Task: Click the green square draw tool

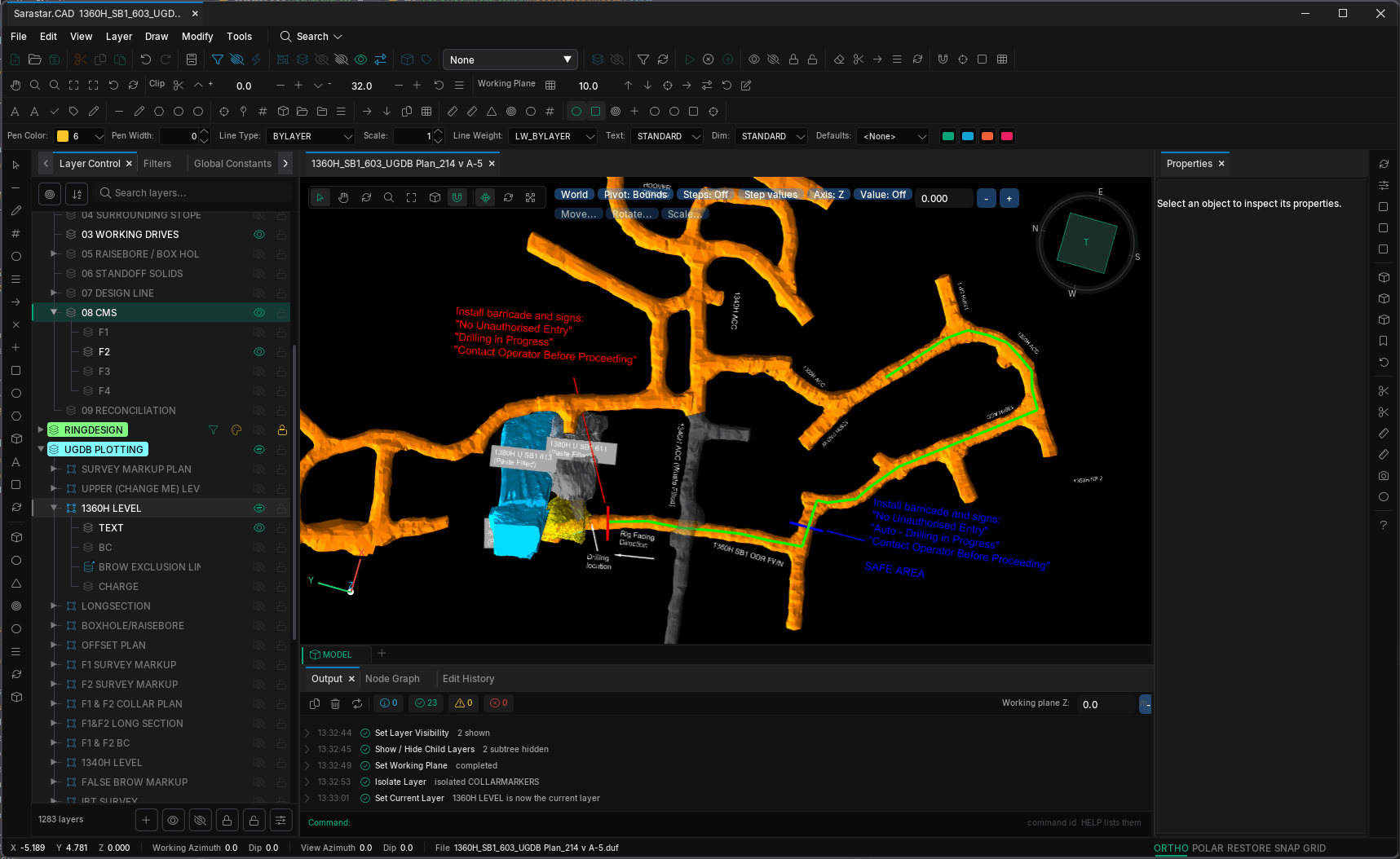Action: 596,112
